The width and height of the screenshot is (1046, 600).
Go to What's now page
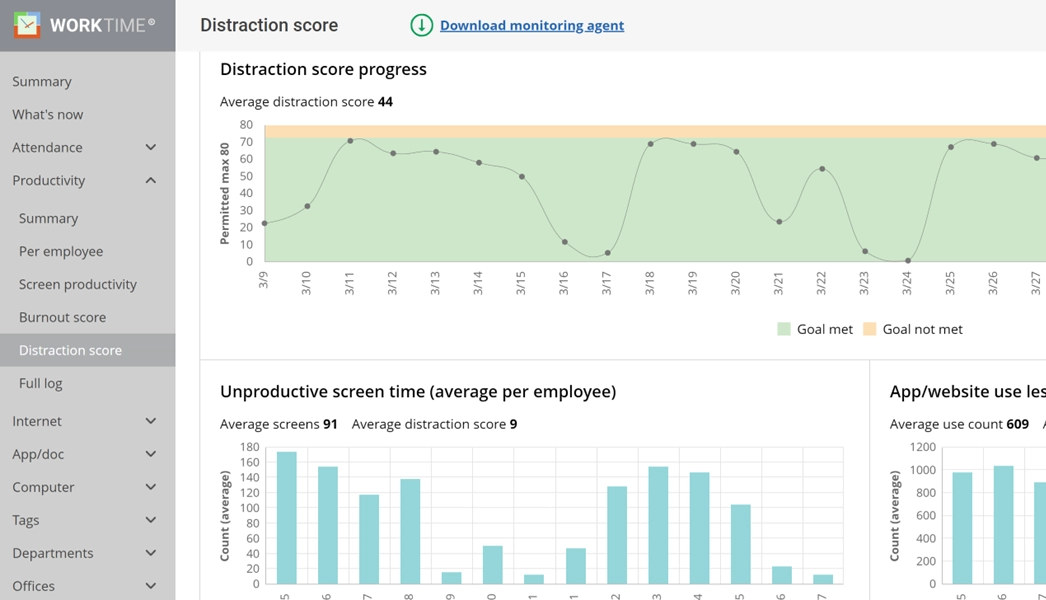48,115
